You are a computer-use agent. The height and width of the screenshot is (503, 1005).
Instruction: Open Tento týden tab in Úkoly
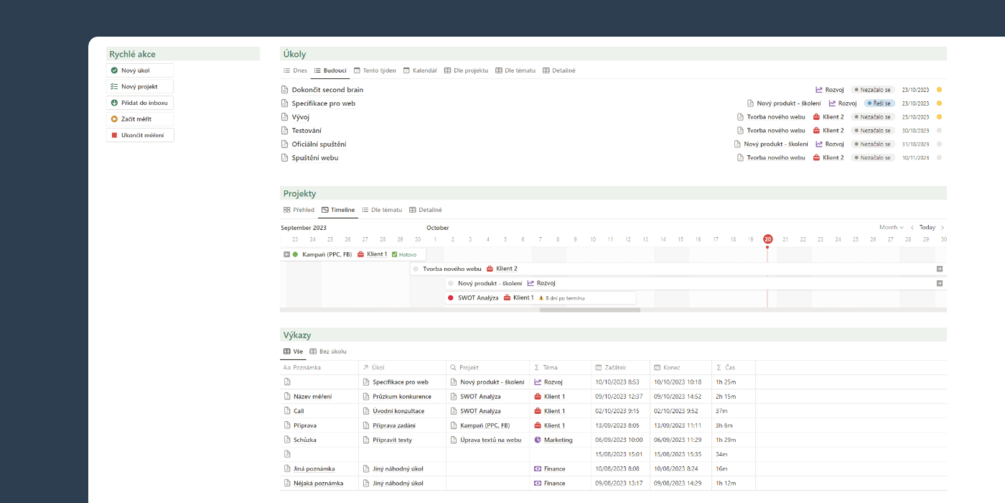(375, 70)
